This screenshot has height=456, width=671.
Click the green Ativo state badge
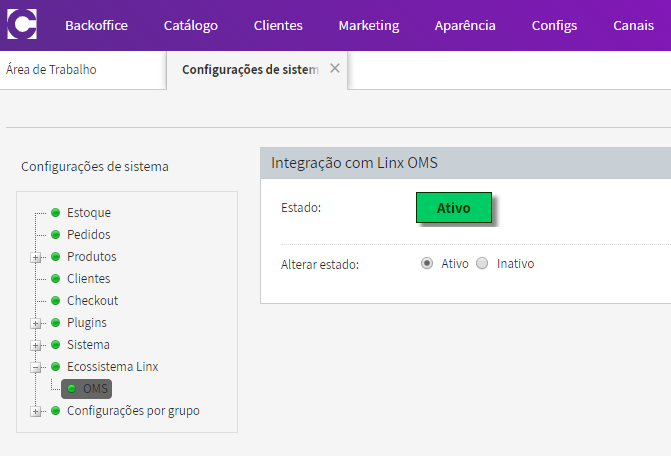454,208
